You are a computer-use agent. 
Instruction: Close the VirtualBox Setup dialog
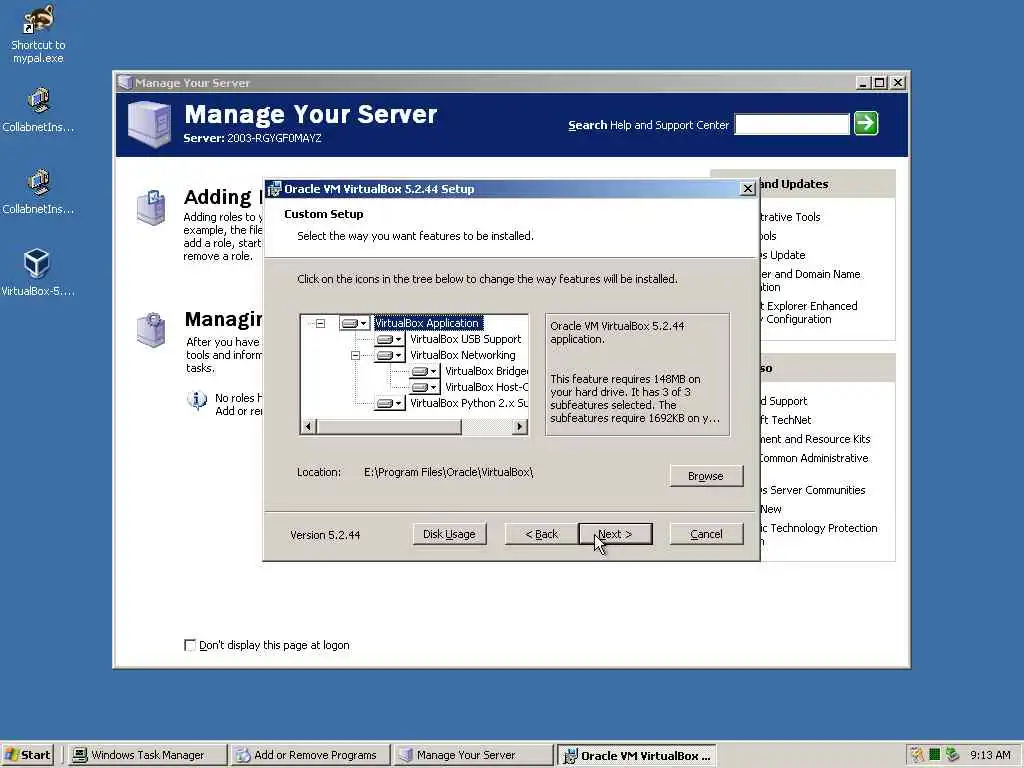pos(748,189)
